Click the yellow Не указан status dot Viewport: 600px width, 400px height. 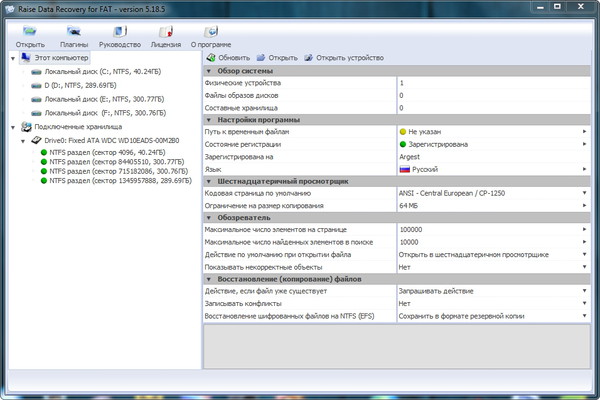(403, 132)
